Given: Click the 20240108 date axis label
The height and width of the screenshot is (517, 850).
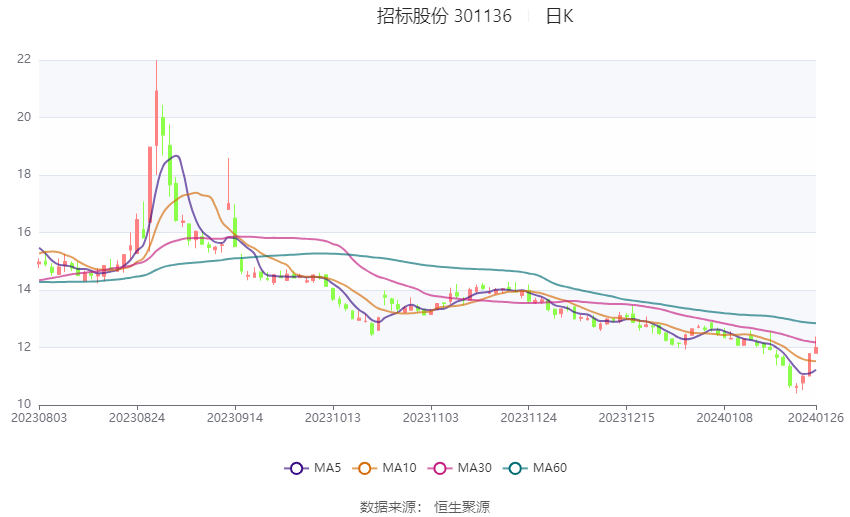Looking at the screenshot, I should click(725, 418).
